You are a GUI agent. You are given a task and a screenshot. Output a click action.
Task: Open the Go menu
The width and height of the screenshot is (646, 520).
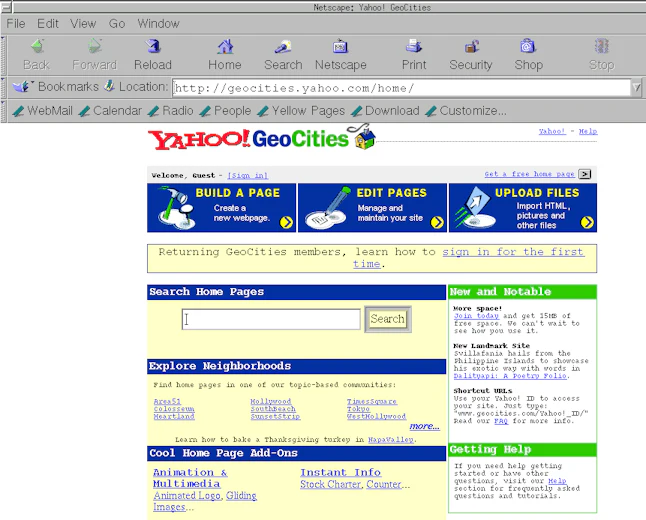(x=117, y=23)
